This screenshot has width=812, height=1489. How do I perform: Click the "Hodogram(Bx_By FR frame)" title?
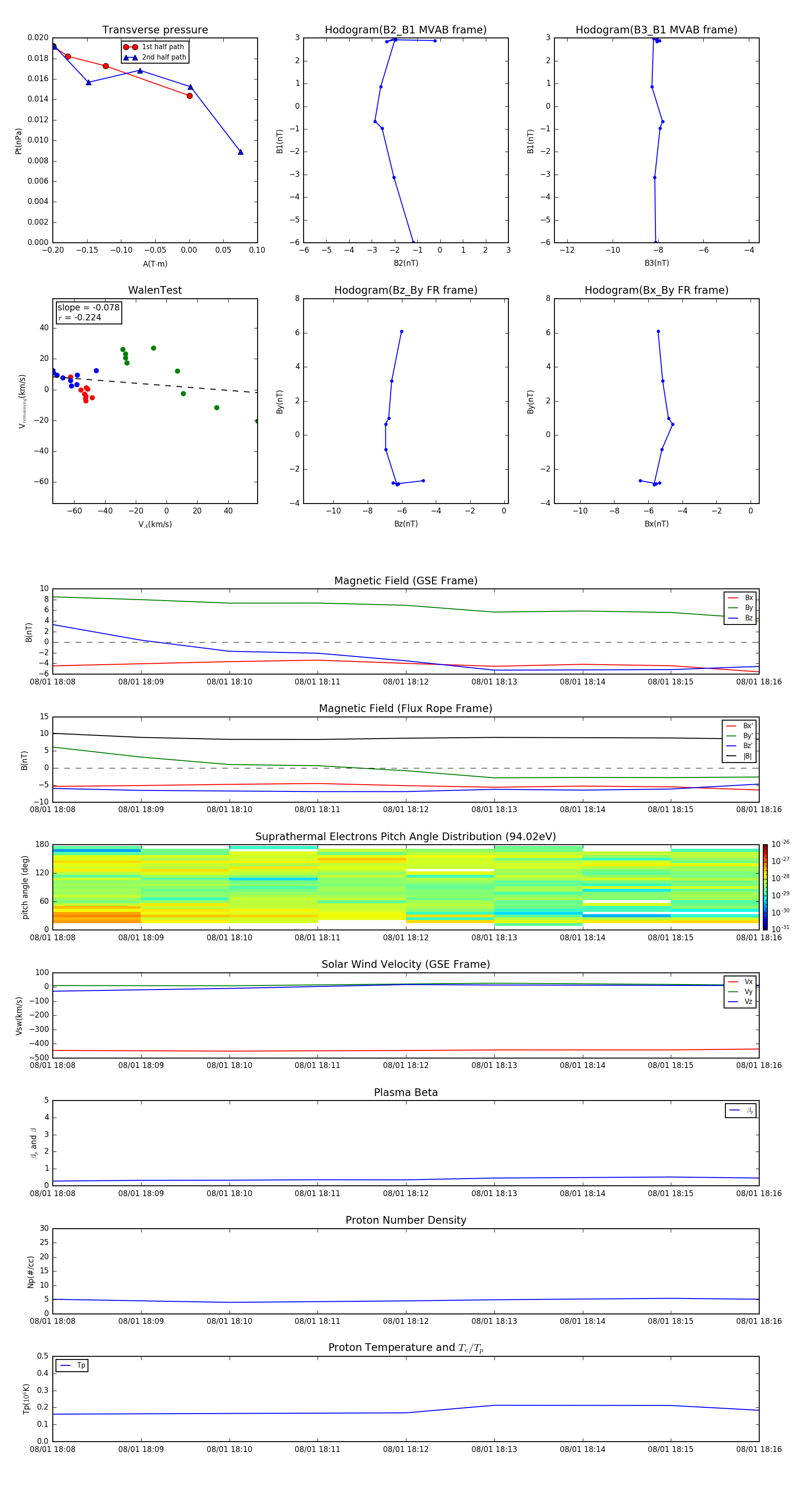click(656, 290)
